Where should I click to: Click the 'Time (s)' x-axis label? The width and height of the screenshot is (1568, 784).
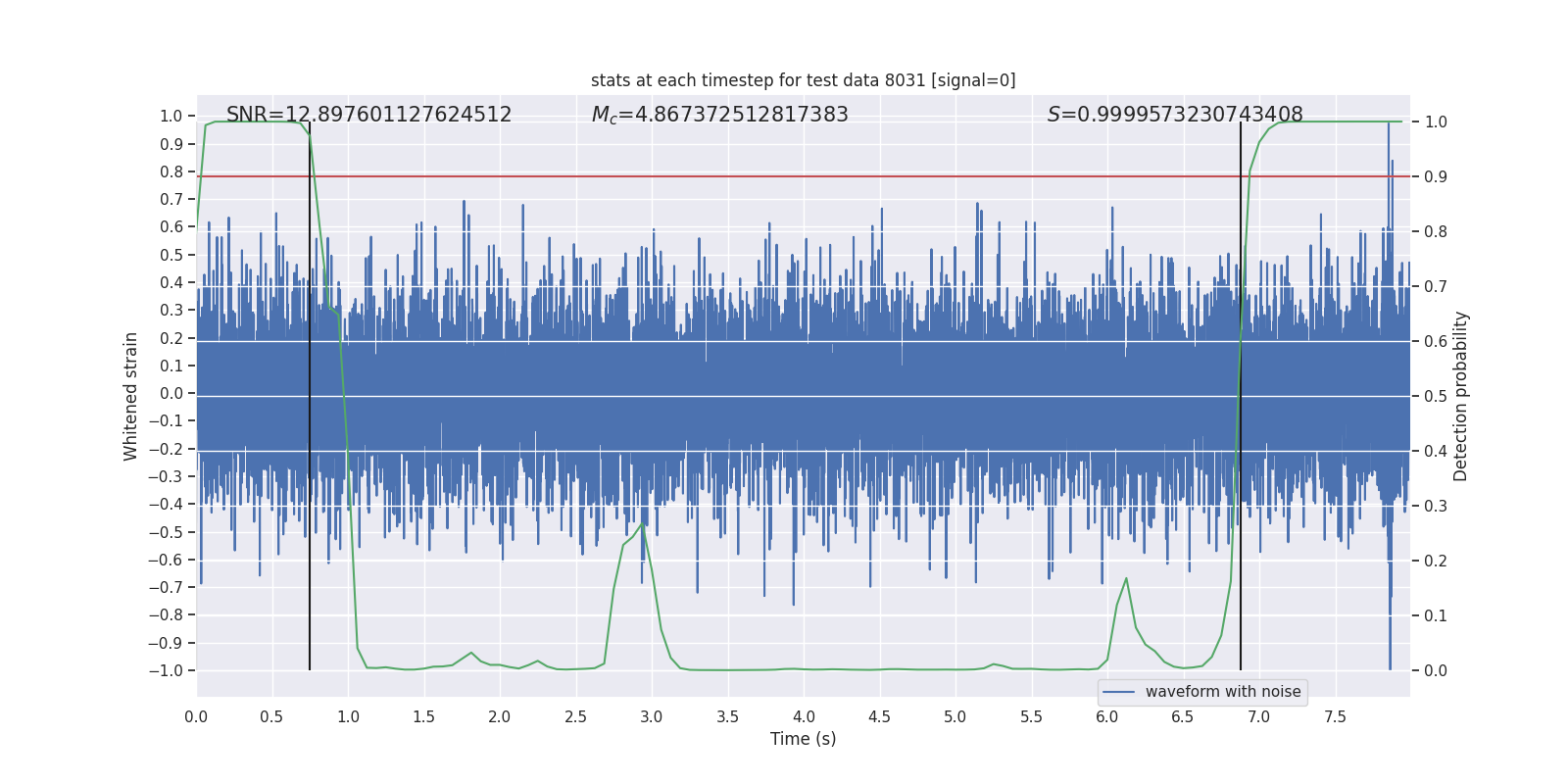pos(803,739)
